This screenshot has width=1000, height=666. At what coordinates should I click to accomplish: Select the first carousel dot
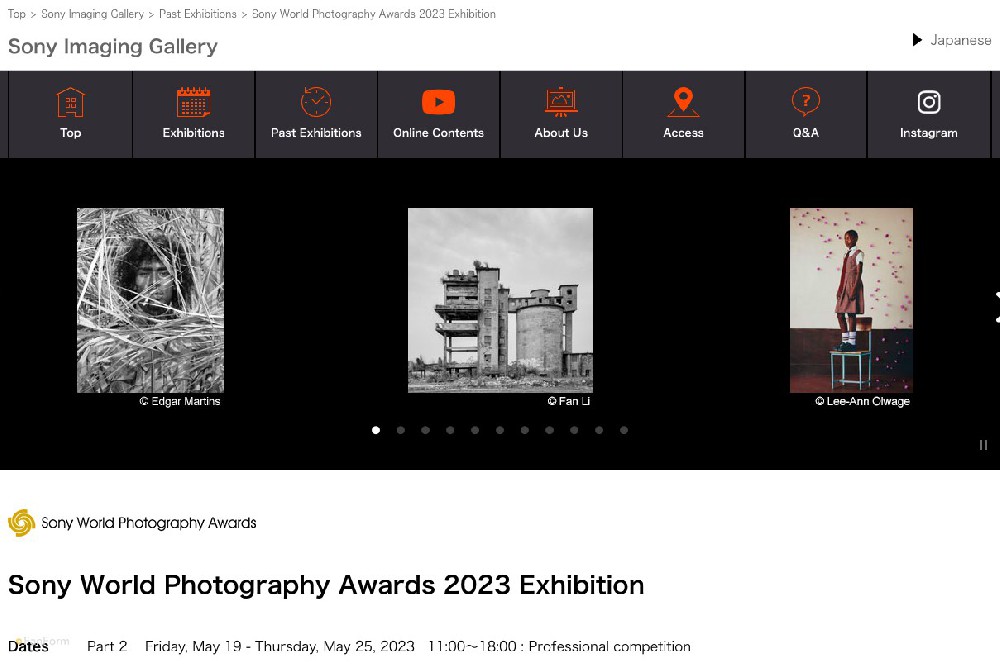tap(376, 430)
